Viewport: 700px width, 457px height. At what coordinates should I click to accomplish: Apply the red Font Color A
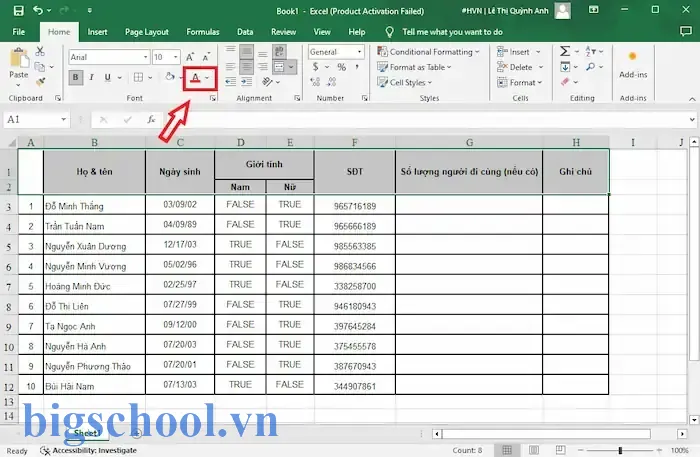[x=195, y=78]
